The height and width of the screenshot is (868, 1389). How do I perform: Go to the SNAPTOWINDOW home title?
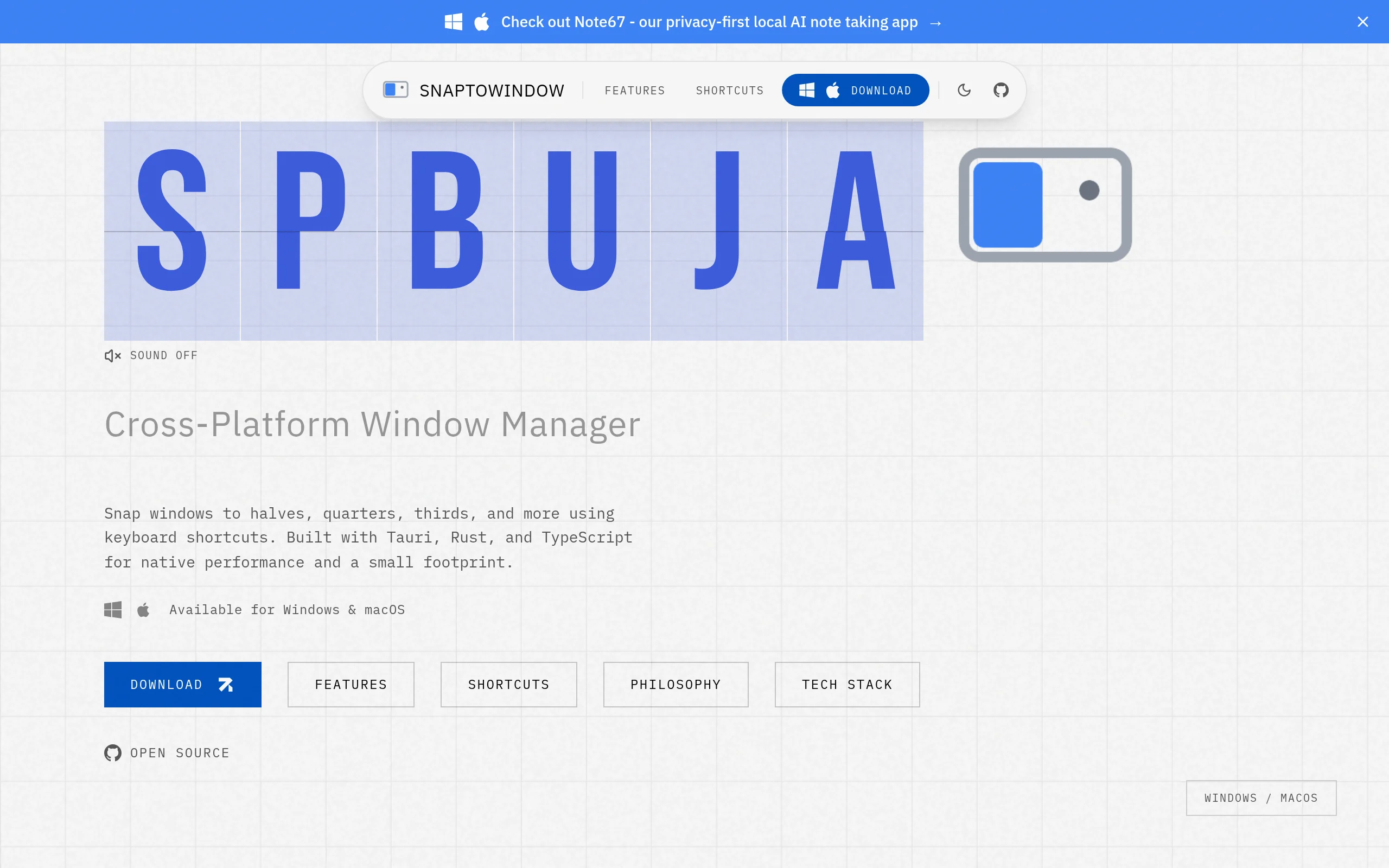[x=492, y=91]
